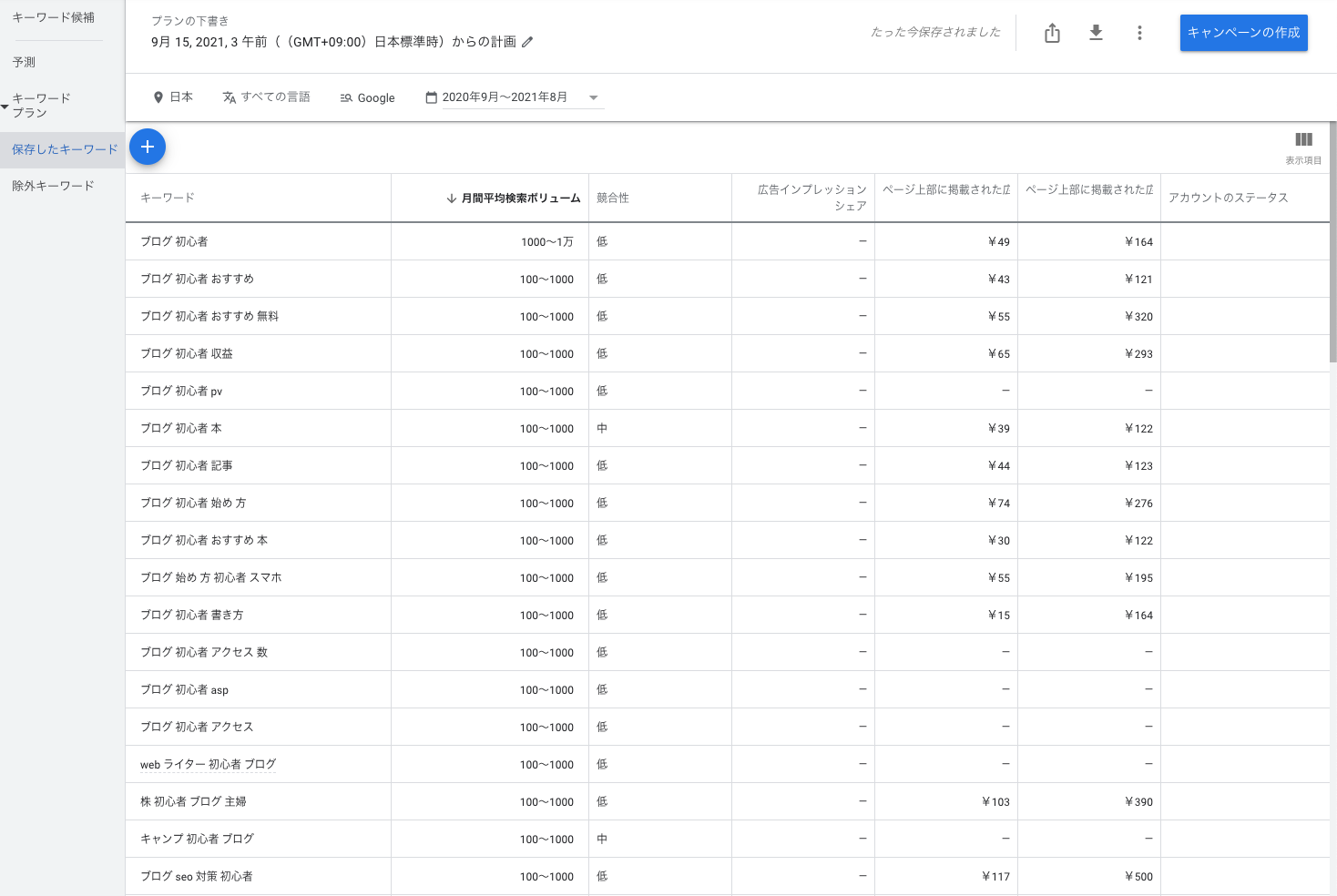This screenshot has width=1337, height=896.
Task: Click the search network icon next to Google
Action: coord(346,98)
